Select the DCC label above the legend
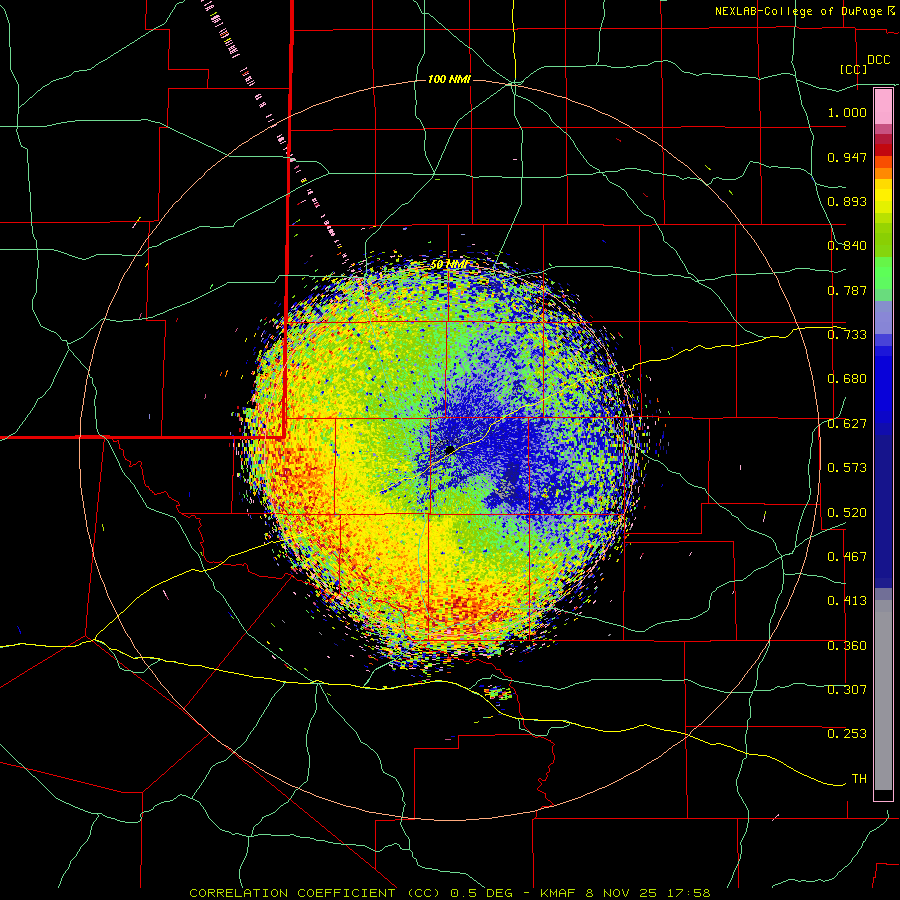Screen dimensions: 900x900 (x=878, y=60)
